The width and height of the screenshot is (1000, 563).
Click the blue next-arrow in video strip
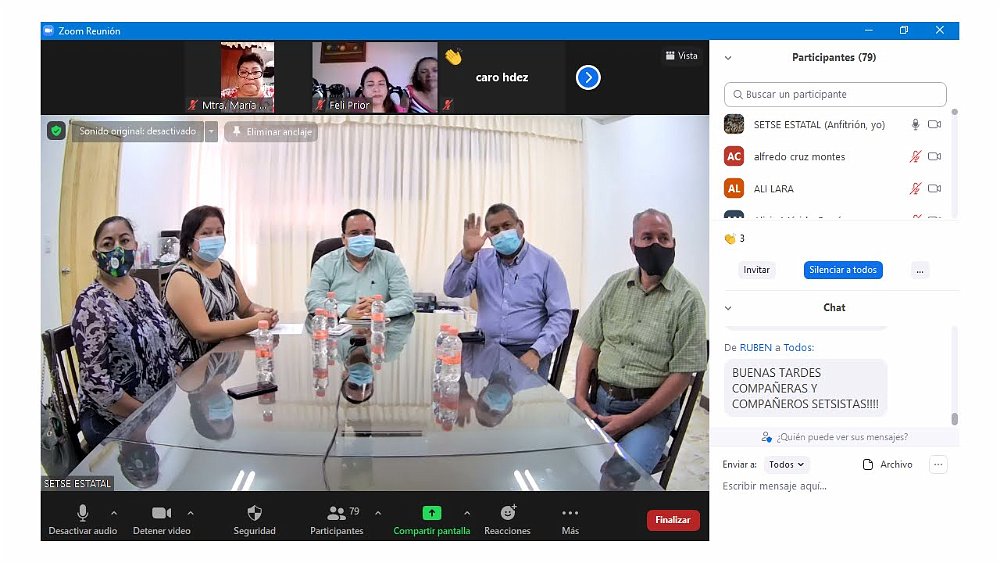[588, 77]
